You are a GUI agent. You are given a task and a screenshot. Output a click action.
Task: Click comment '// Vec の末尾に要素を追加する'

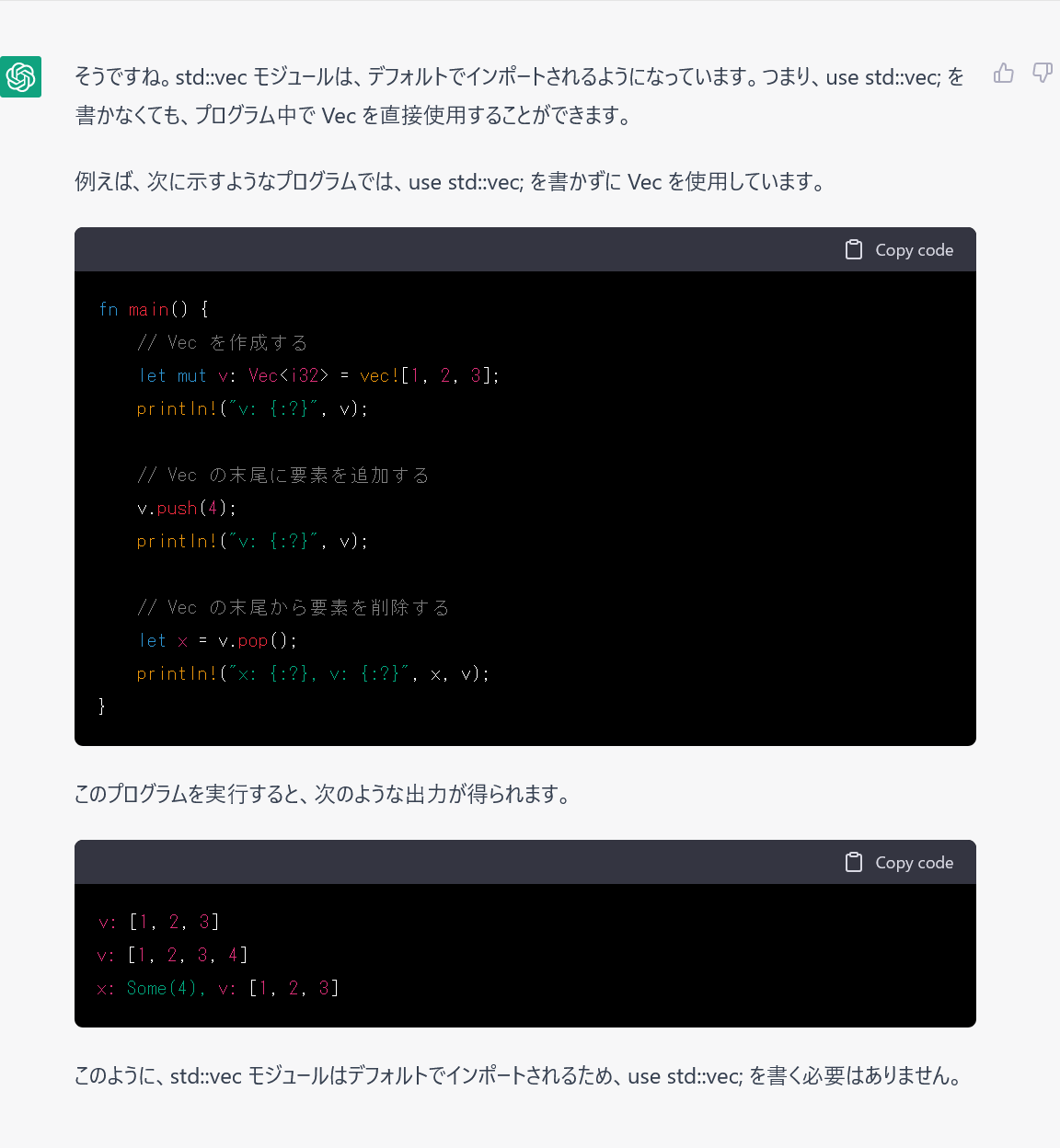click(x=282, y=475)
